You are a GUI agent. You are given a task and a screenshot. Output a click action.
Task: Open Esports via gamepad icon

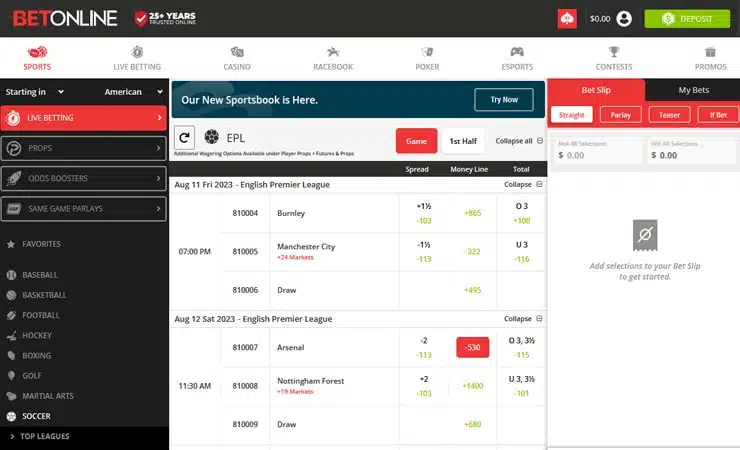[x=517, y=52]
